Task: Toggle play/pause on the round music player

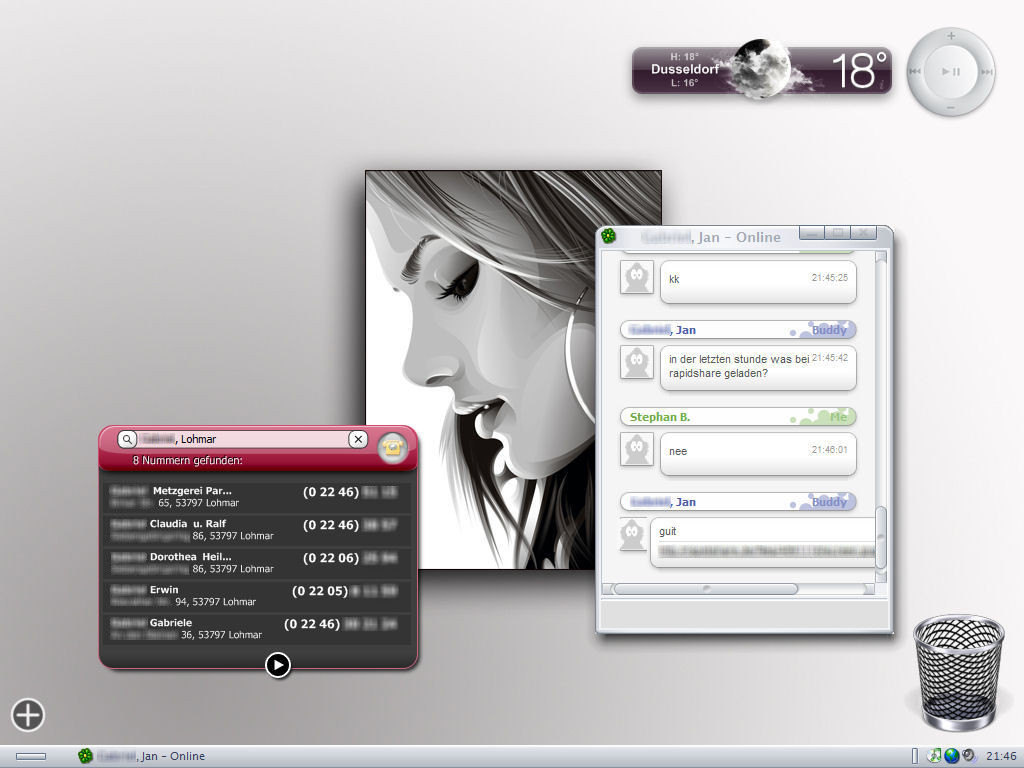Action: 951,72
